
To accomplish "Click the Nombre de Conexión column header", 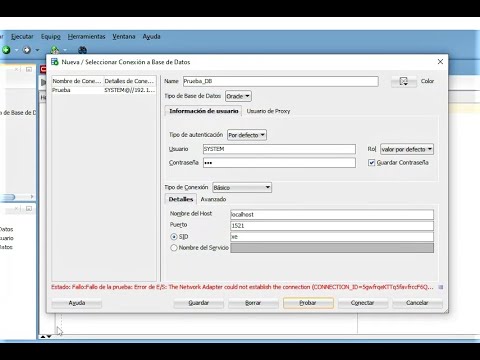I will (x=77, y=81).
